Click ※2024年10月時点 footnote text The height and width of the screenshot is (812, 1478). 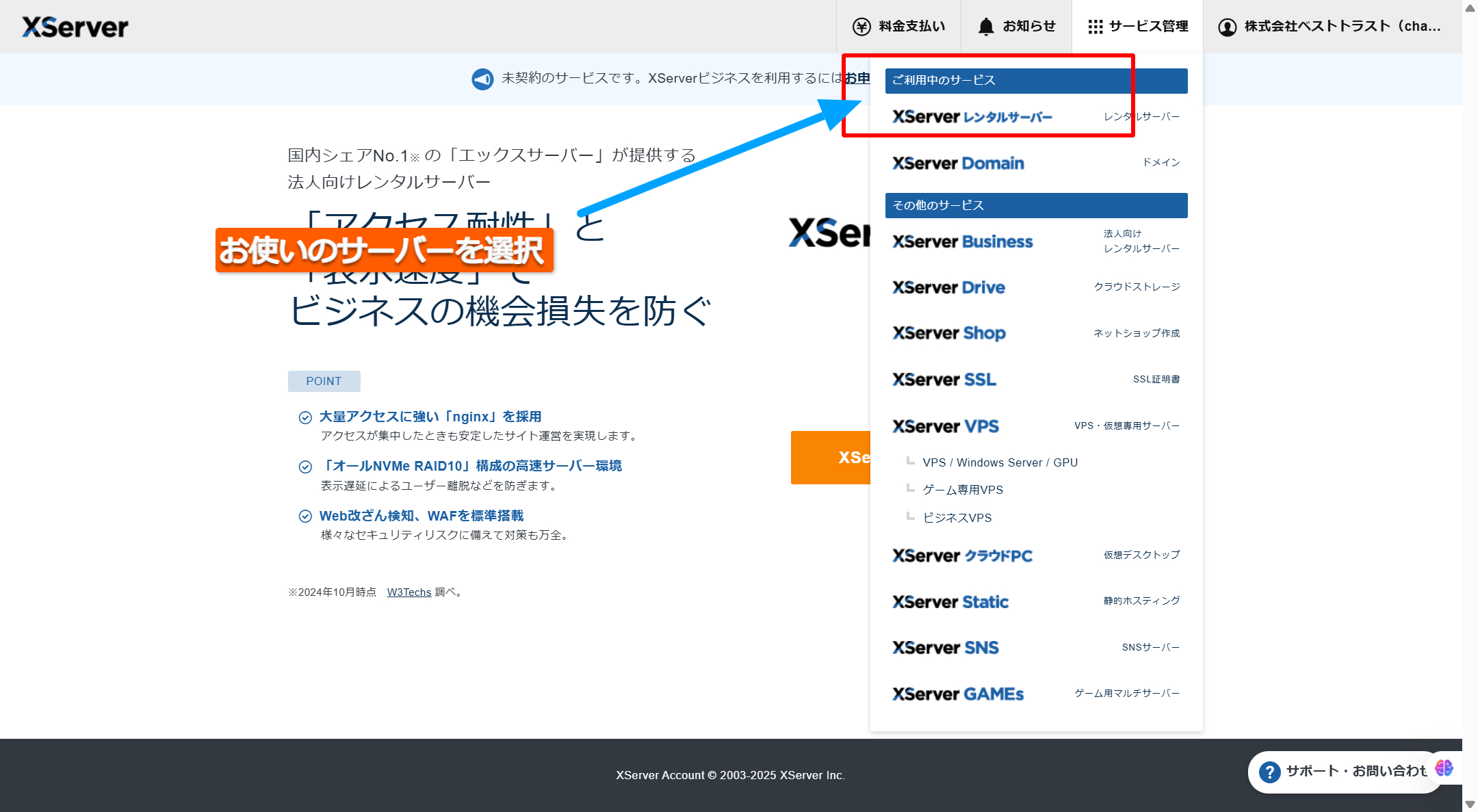(x=332, y=592)
